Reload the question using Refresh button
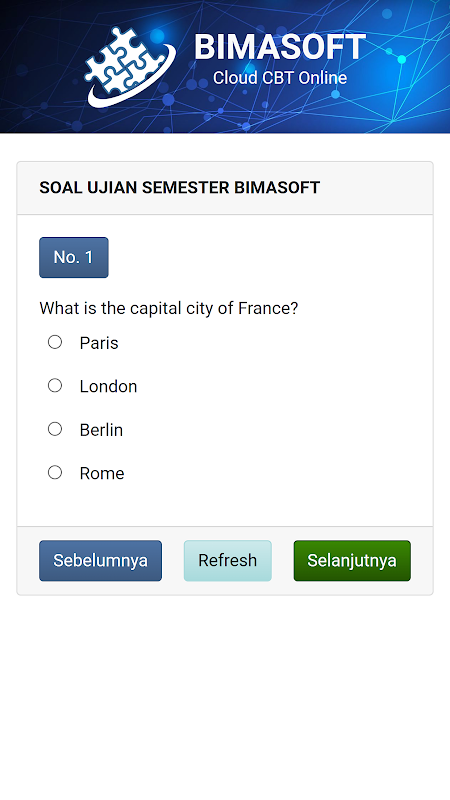The width and height of the screenshot is (450, 800). [x=228, y=560]
